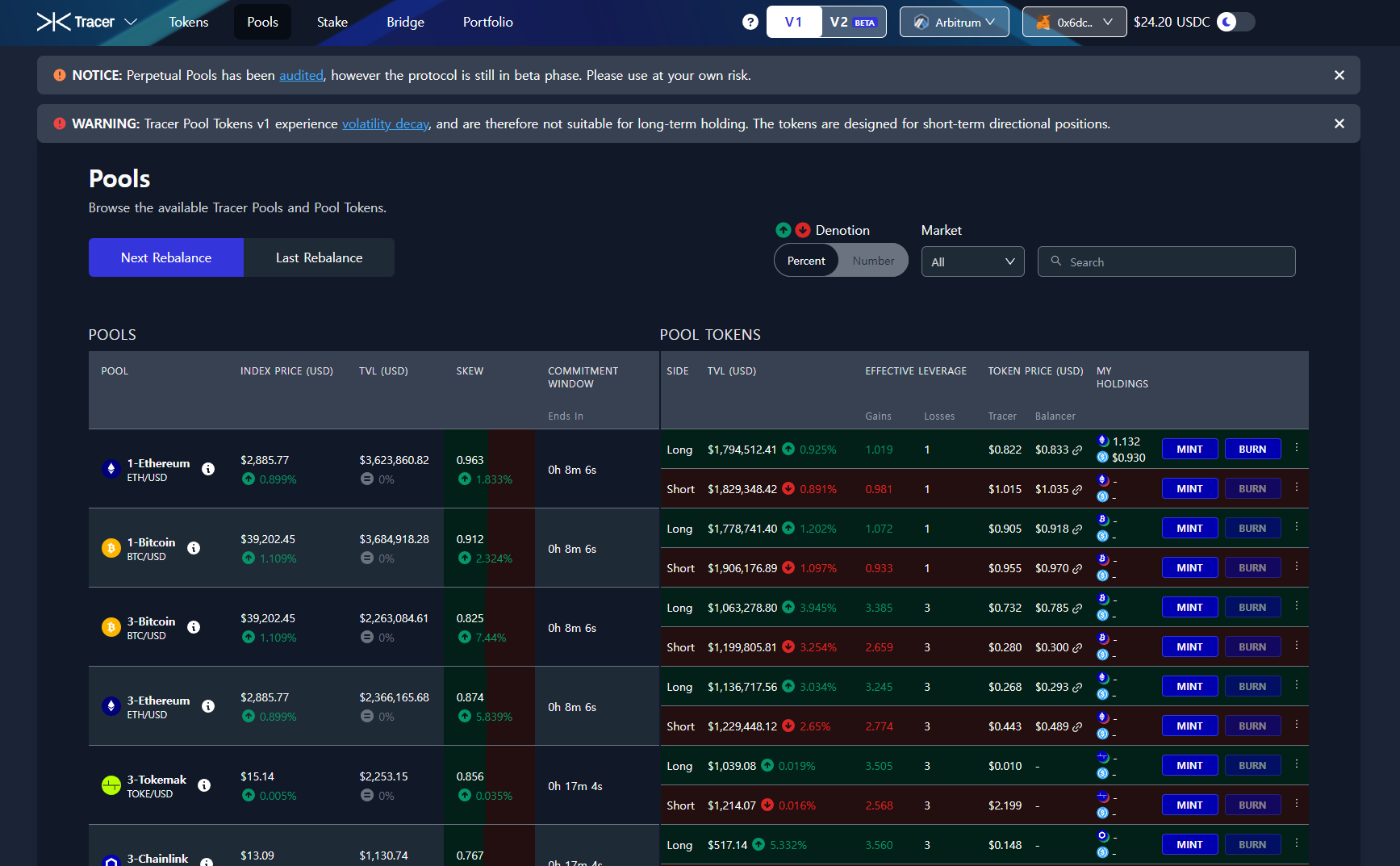Click the $24.20 USDC balance
Screen dimensions: 1400x866
[1172, 22]
